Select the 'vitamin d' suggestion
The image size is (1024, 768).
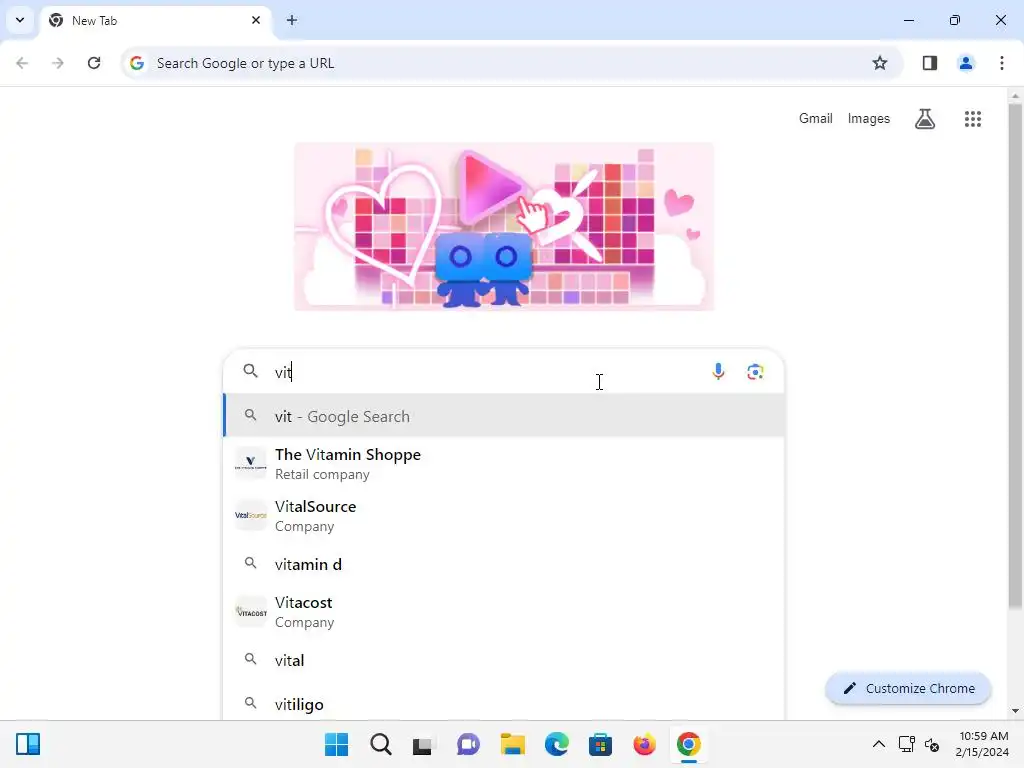[504, 564]
